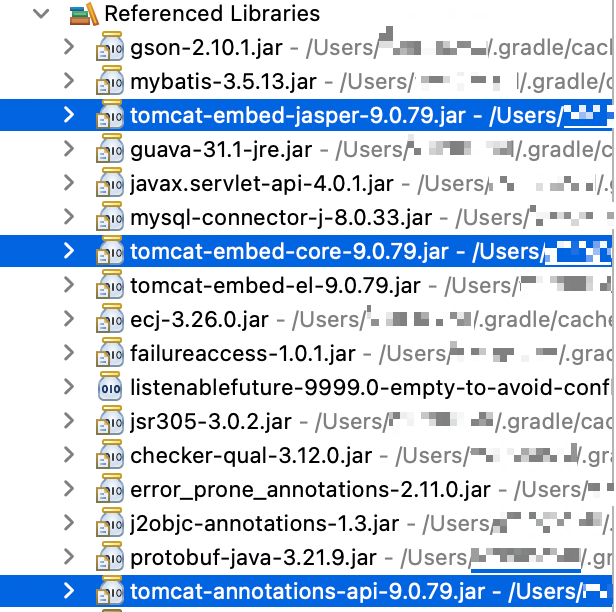Click the gson-2.10.1.jar jar icon
Viewport: 616px width, 612px height.
click(x=110, y=46)
